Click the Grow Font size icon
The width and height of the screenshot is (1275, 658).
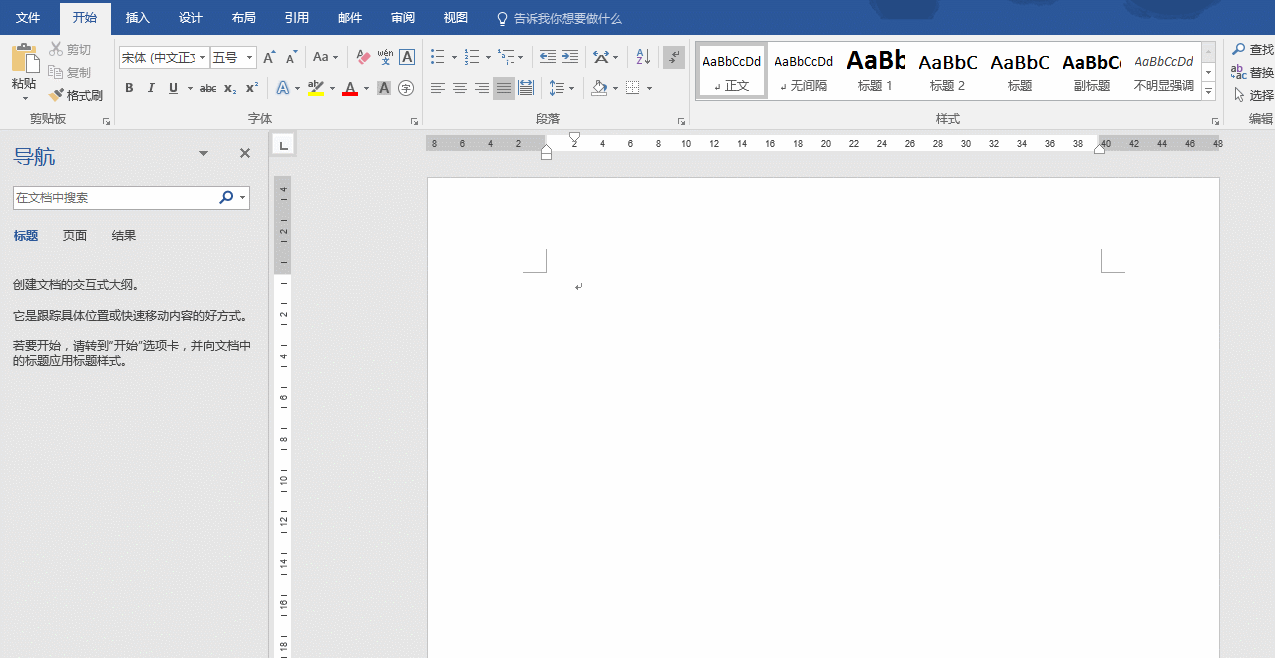[269, 57]
